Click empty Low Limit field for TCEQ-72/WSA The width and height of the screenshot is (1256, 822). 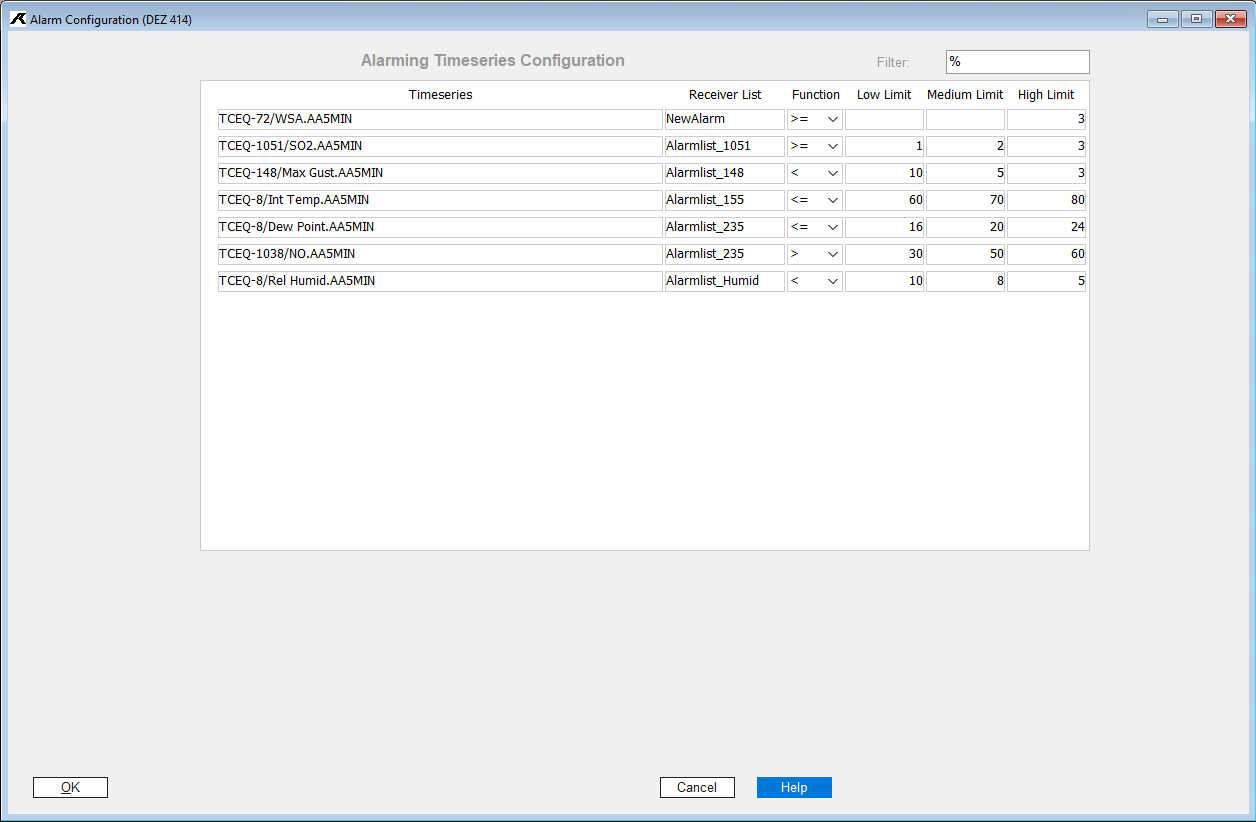(884, 119)
